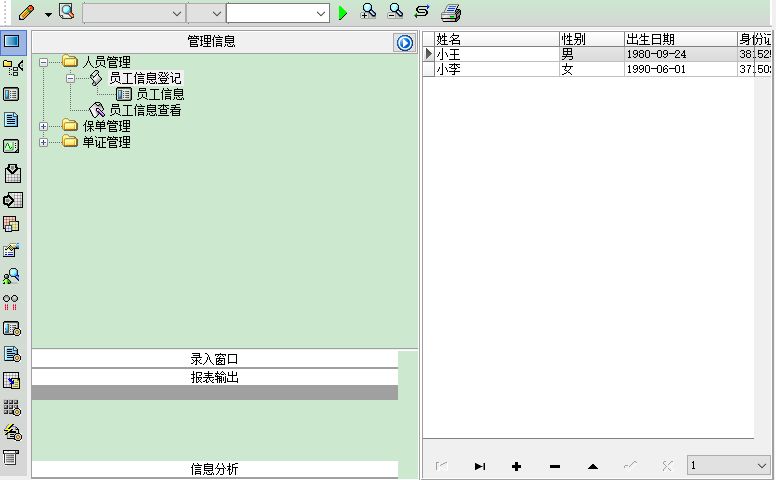Click the form with gear sidebar icon
This screenshot has height=480, width=776.
coord(12,329)
